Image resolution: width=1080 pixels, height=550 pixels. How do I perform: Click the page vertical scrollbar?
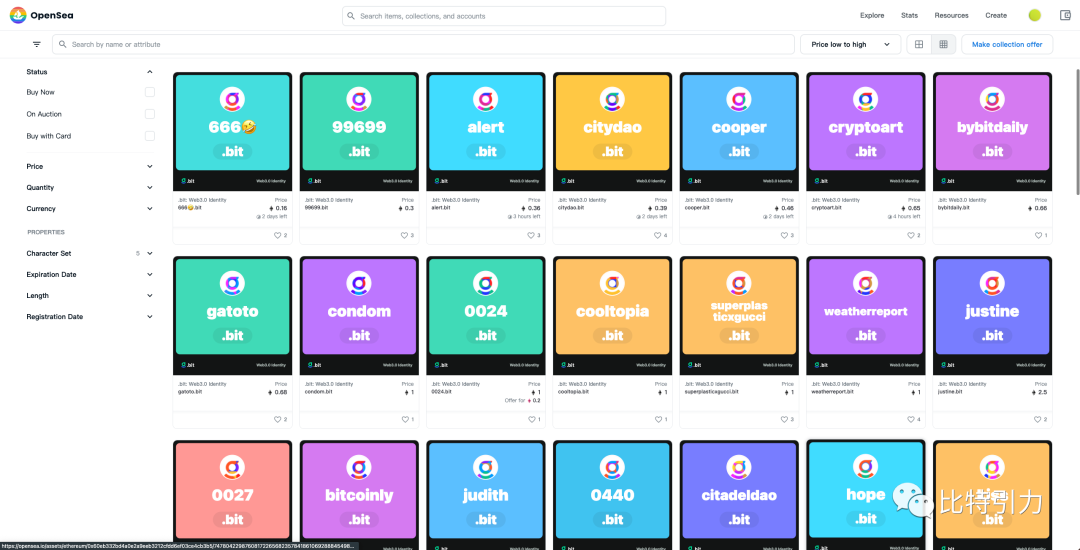1077,131
